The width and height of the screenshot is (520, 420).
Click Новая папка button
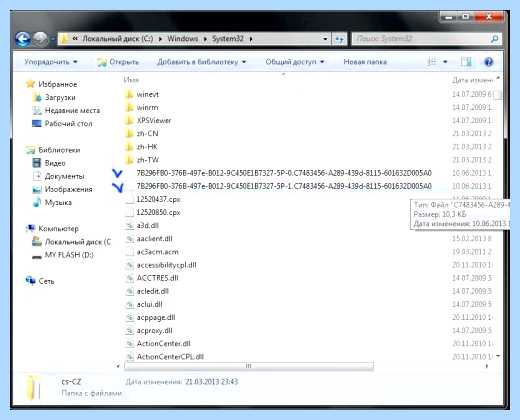click(x=365, y=62)
